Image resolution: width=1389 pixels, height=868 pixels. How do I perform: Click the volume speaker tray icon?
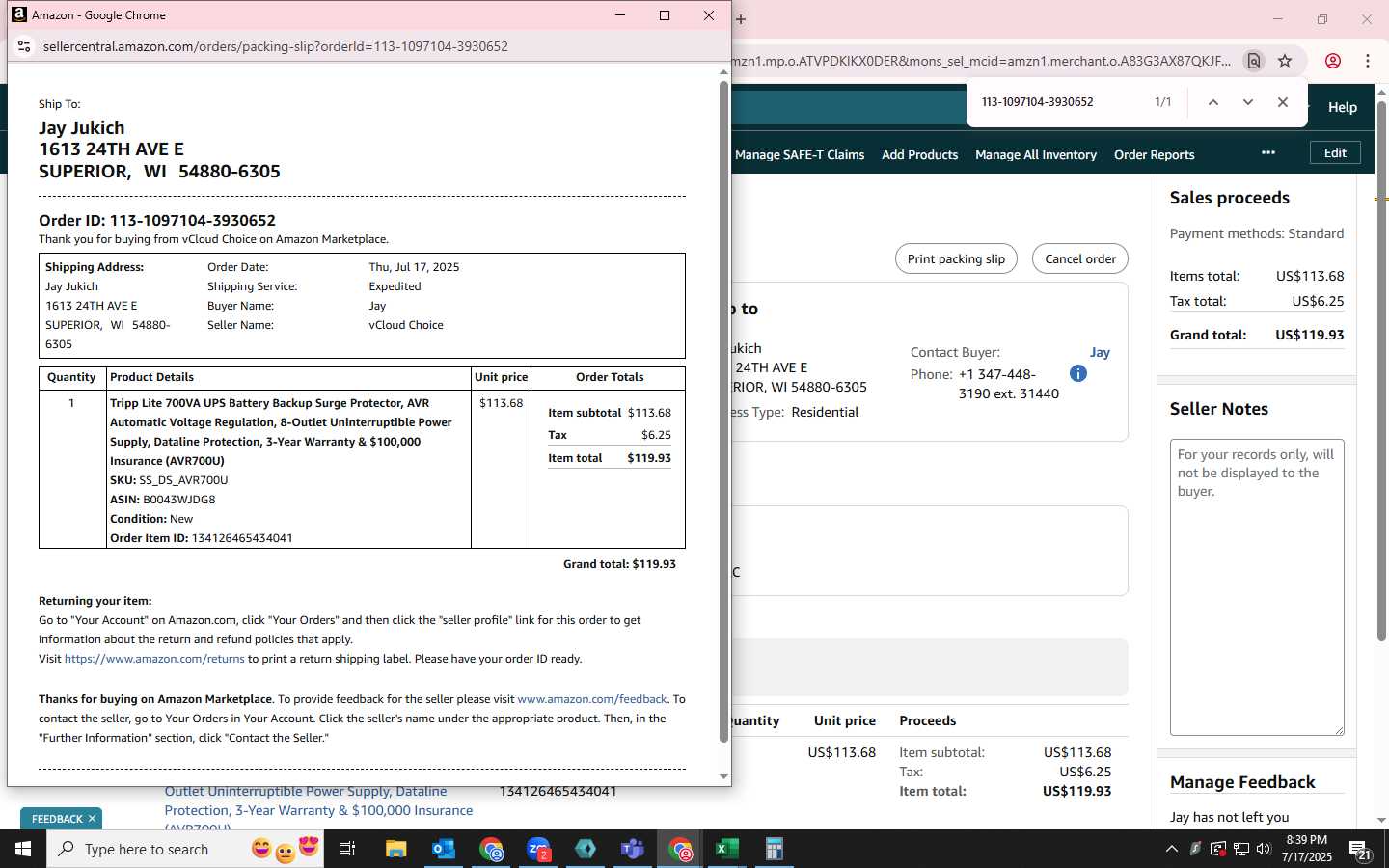click(1264, 849)
